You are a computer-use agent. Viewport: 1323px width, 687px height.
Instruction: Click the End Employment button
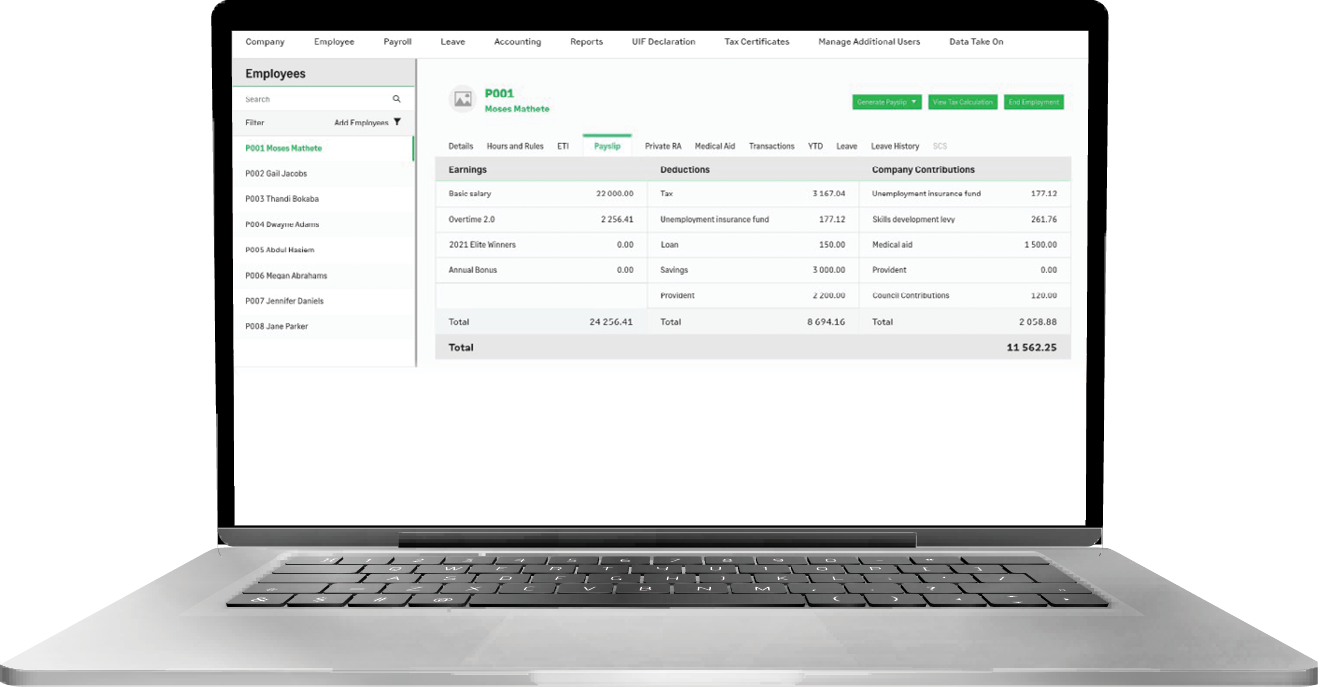tap(1032, 101)
